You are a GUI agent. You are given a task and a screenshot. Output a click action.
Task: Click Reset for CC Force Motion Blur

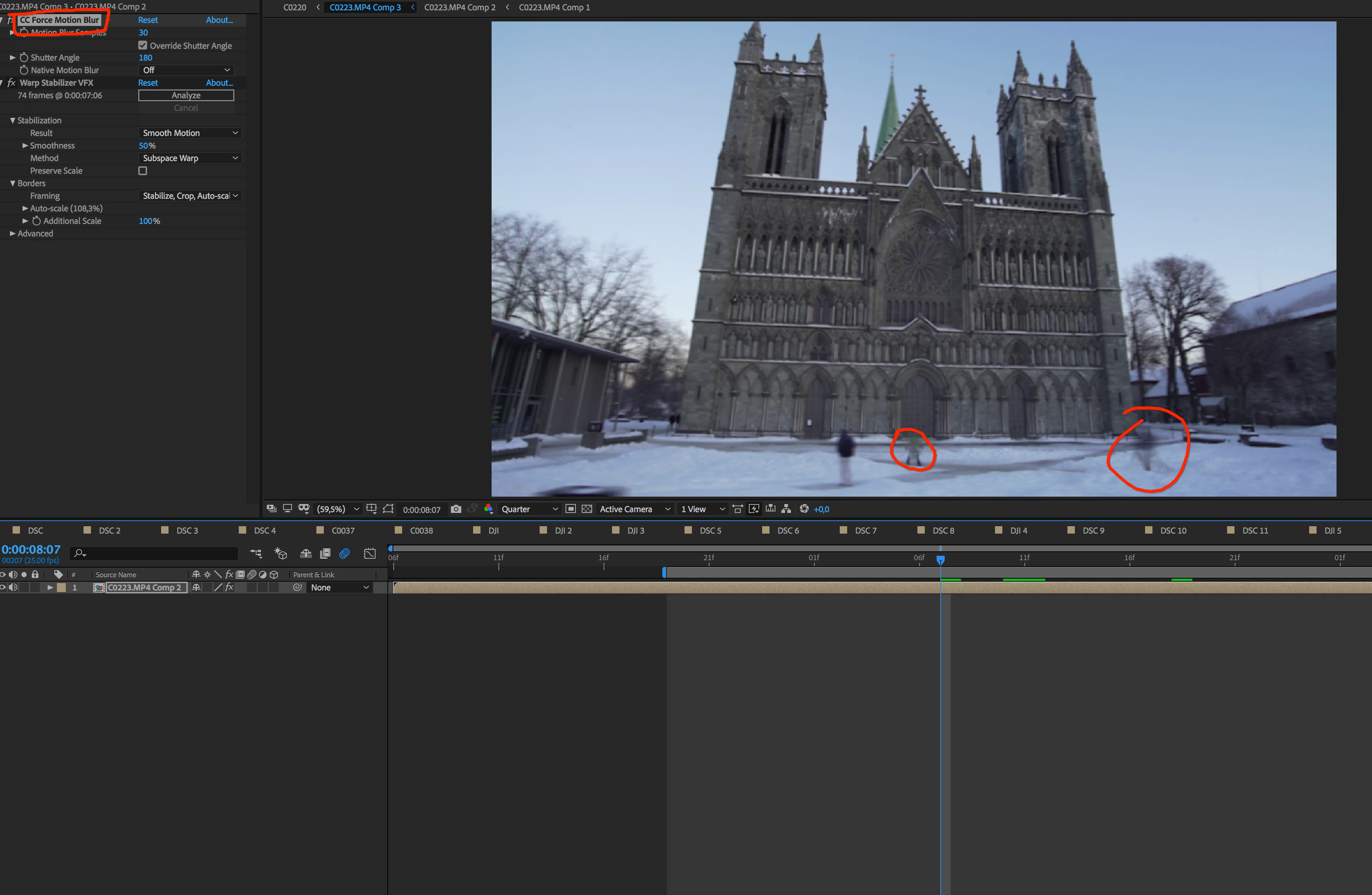point(147,20)
